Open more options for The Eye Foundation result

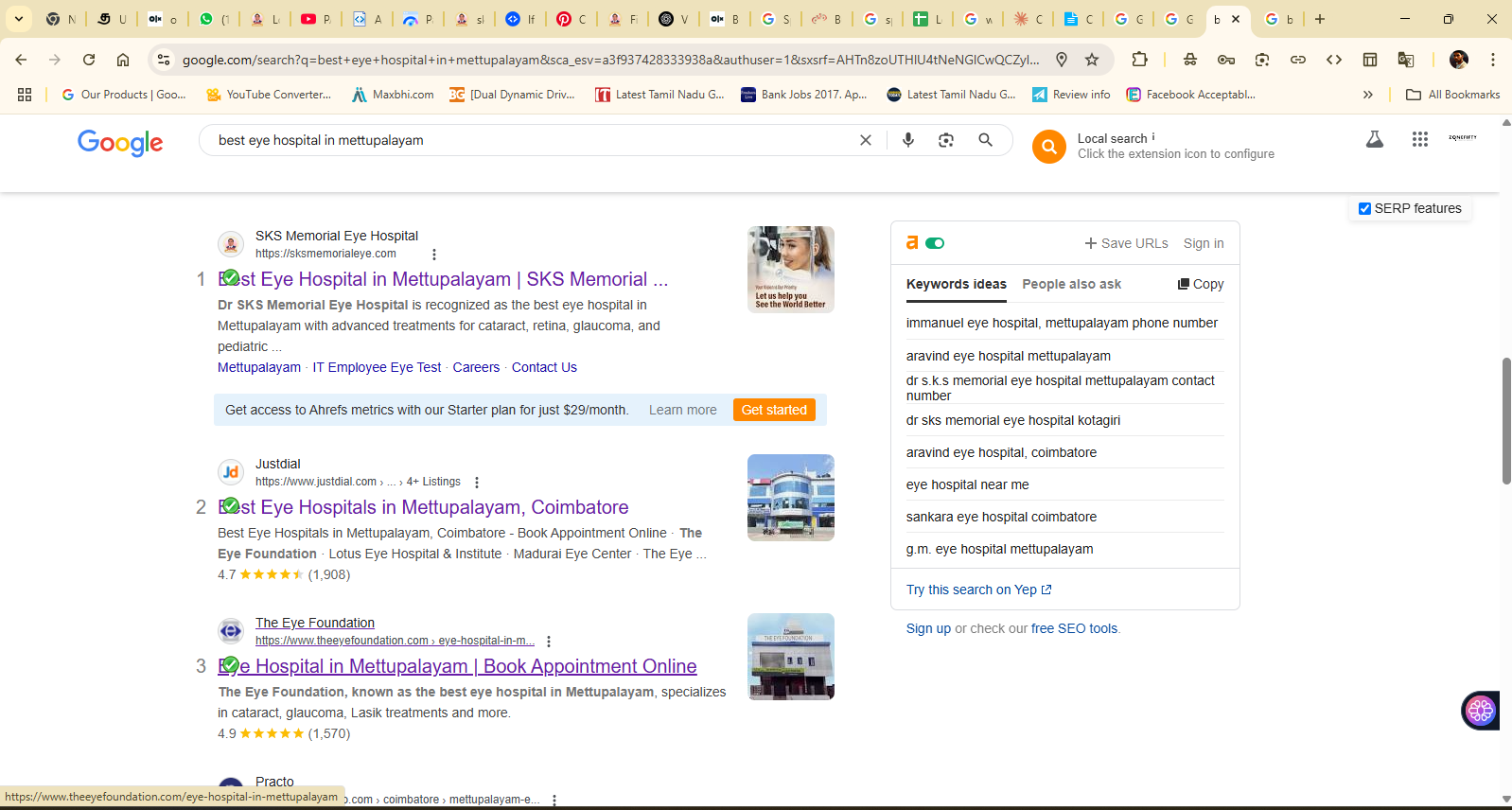[x=549, y=642]
